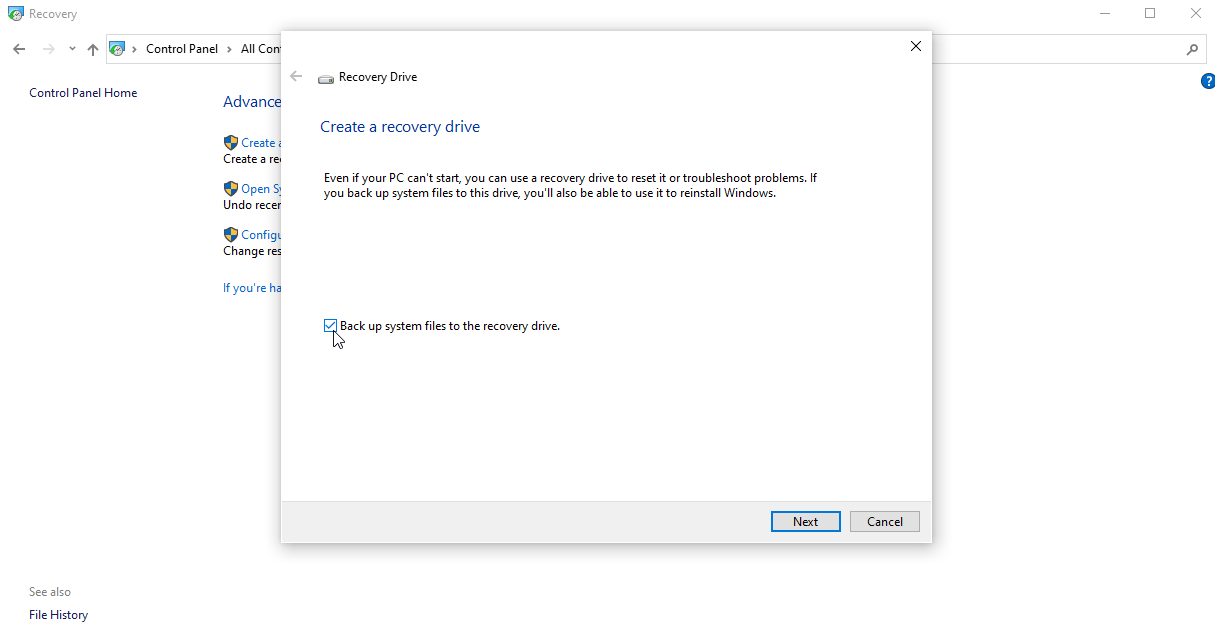The width and height of the screenshot is (1215, 639).
Task: Expand chevron after Control Panel breadcrumb
Action: [229, 49]
